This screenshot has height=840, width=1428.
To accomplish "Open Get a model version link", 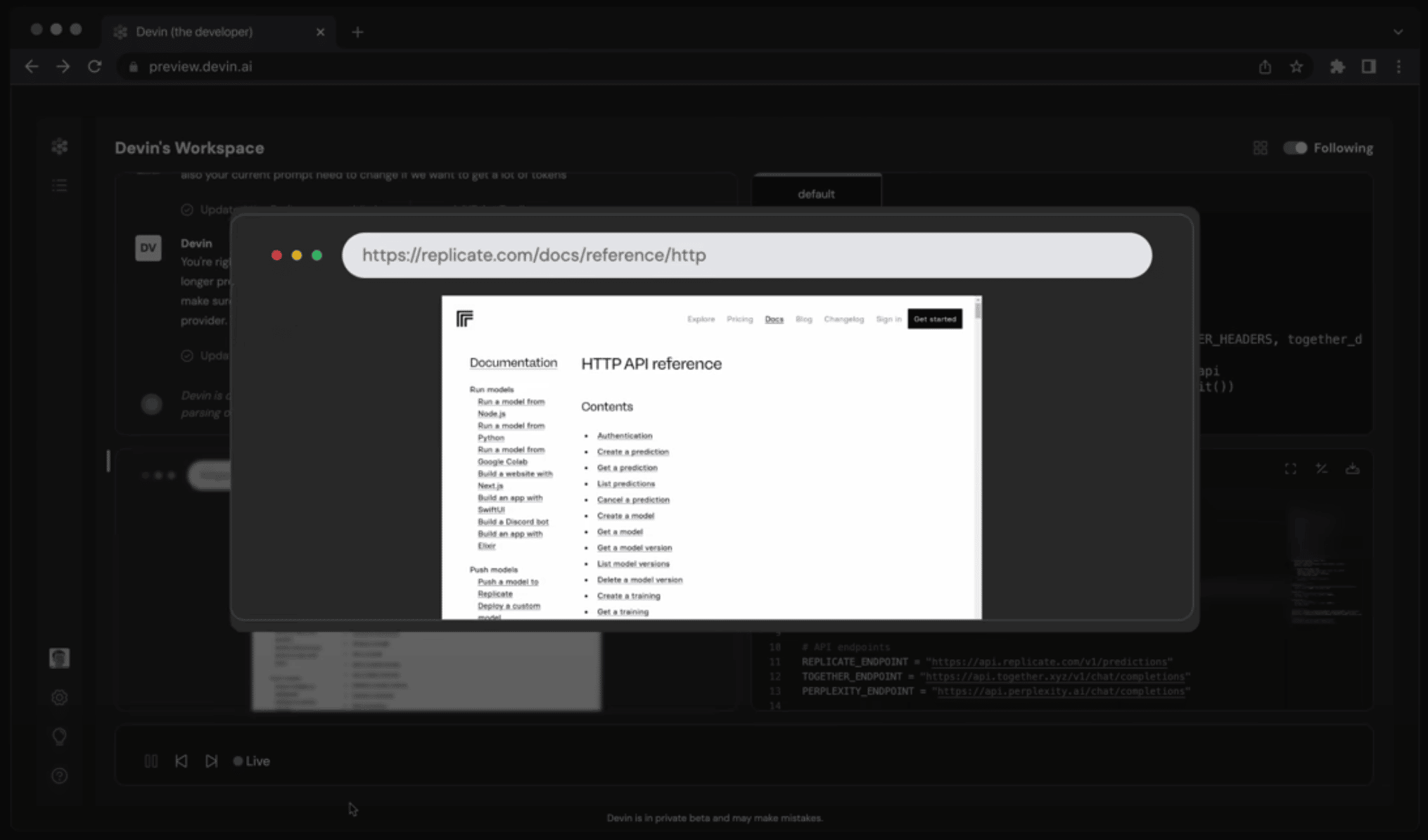I will coord(635,548).
